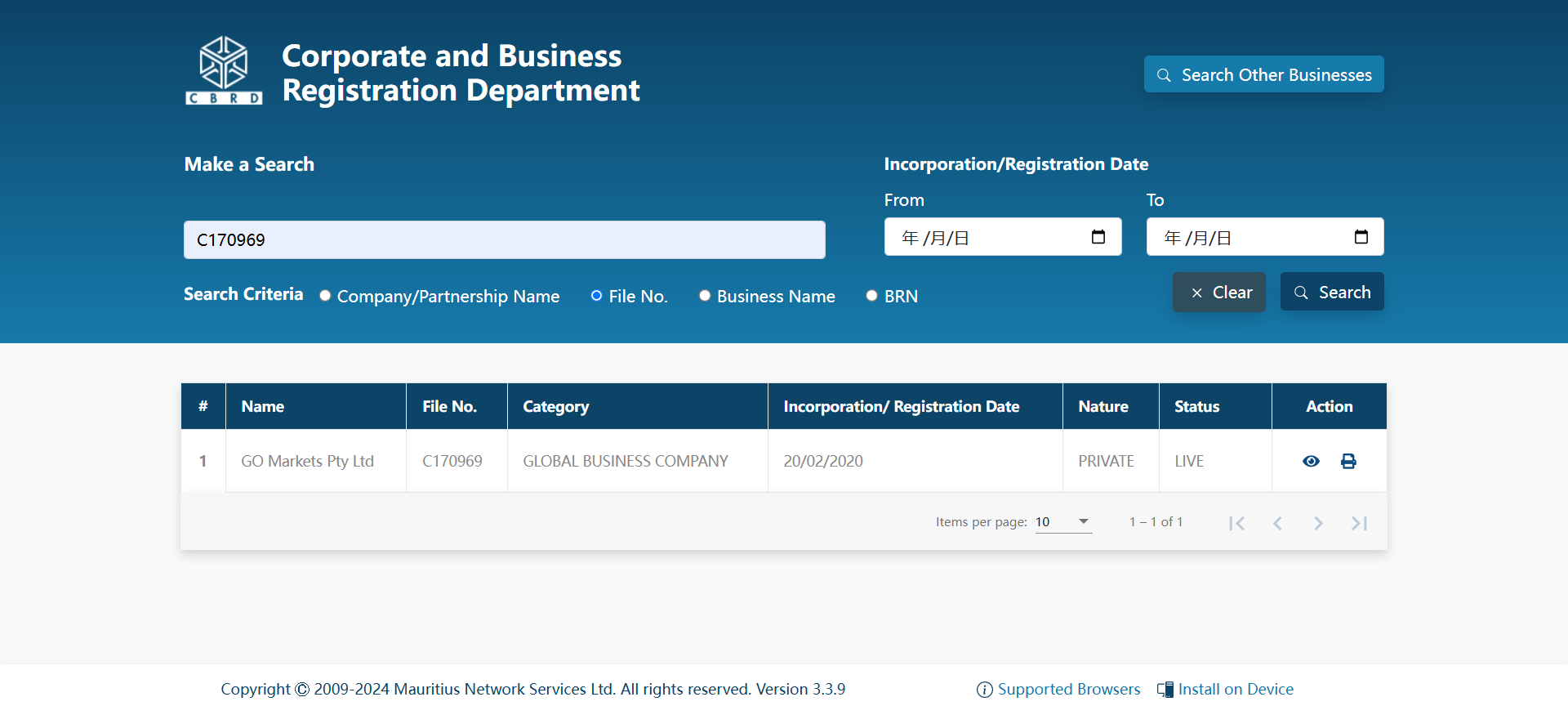Click the Corporate and Business Registration Department title
Viewport: 1568px width, 715px height.
click(x=461, y=73)
